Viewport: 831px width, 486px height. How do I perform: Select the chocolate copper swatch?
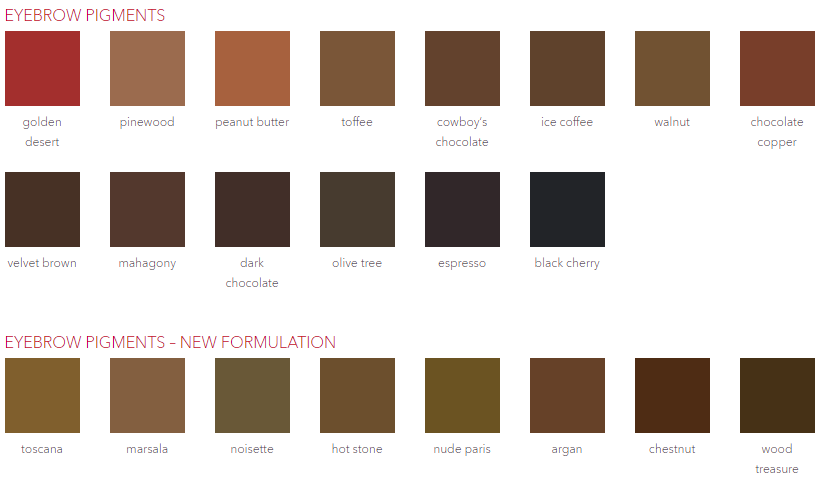(x=777, y=68)
